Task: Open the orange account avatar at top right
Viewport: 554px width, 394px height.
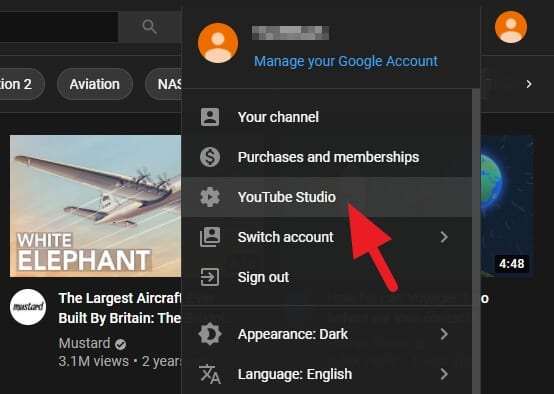Action: pos(511,27)
